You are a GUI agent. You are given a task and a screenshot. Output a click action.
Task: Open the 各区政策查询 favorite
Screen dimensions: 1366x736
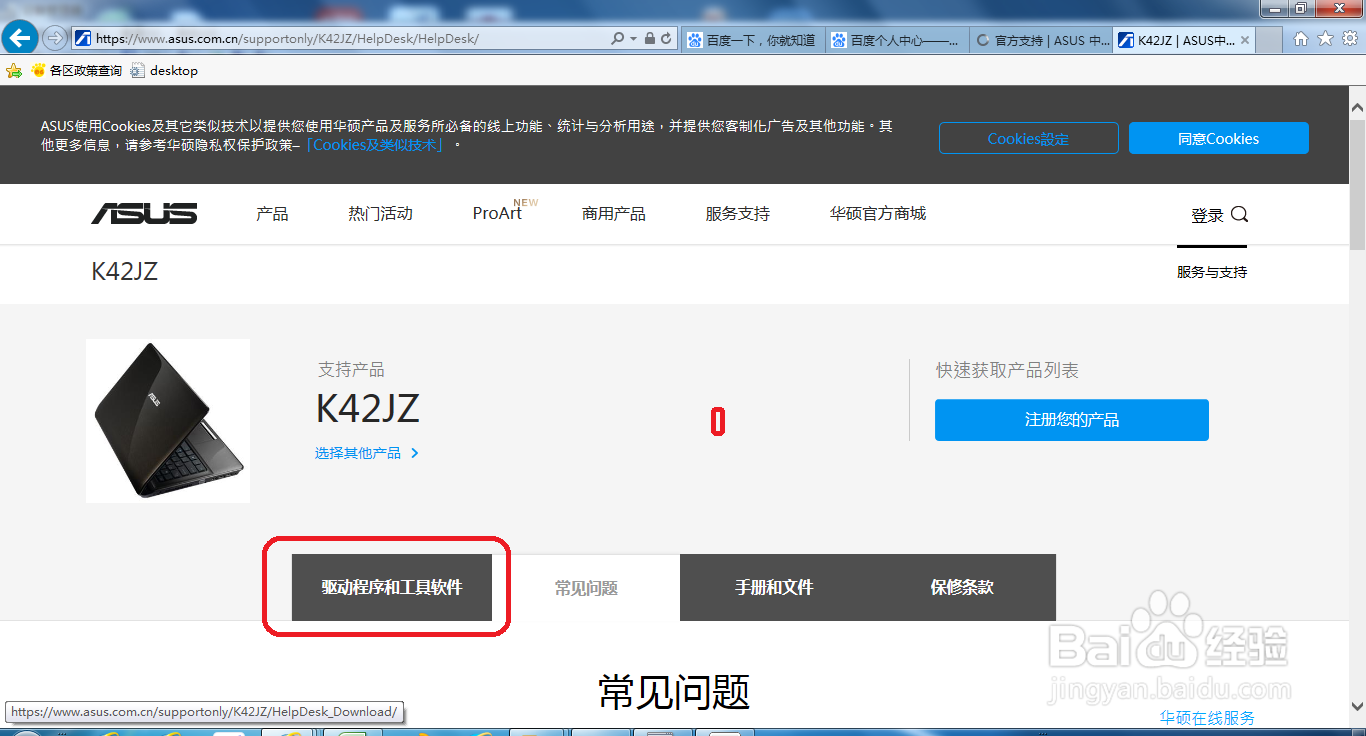pyautogui.click(x=76, y=71)
